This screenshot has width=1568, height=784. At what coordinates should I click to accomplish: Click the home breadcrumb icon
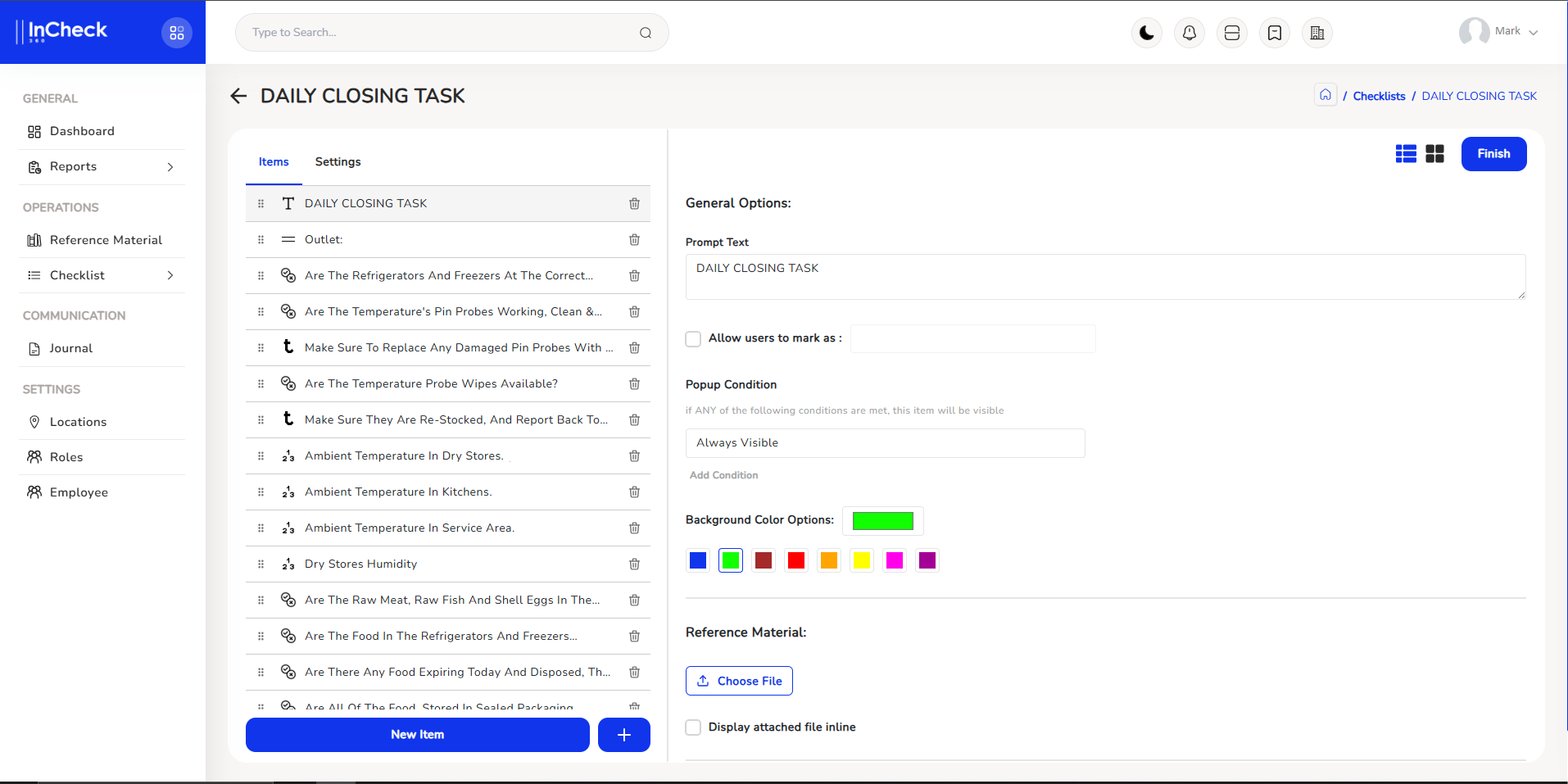point(1326,95)
